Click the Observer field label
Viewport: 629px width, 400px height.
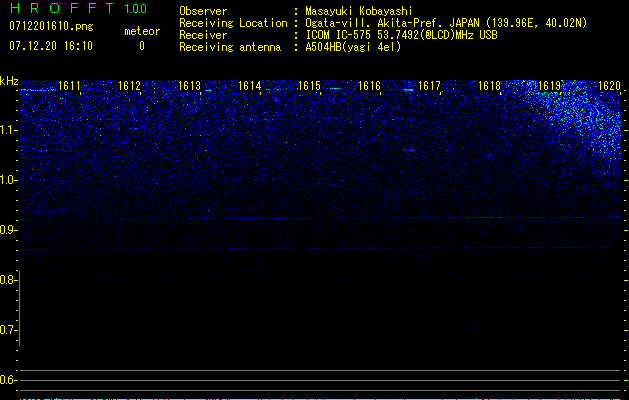[203, 11]
